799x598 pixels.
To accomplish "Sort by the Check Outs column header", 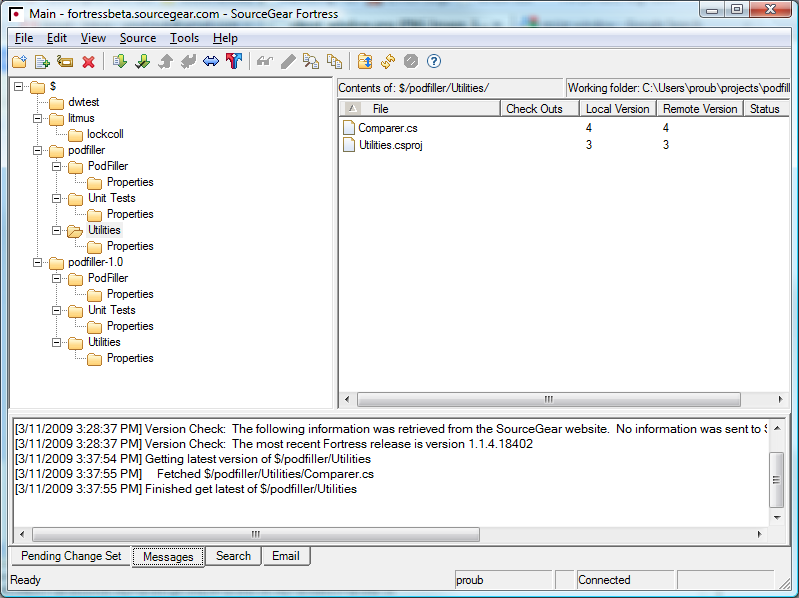I will (x=534, y=109).
